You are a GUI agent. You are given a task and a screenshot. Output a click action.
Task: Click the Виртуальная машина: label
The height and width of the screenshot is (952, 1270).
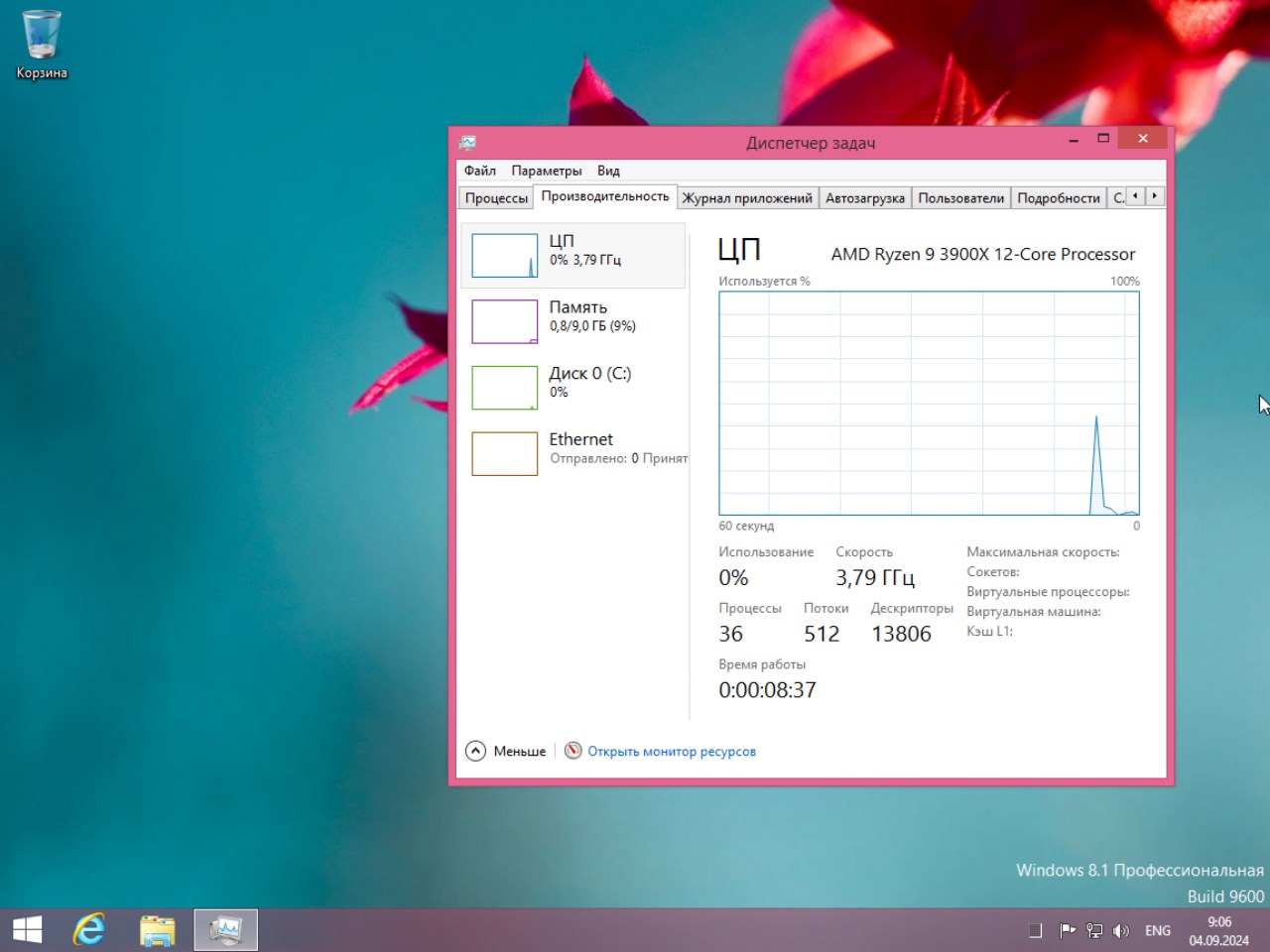pyautogui.click(x=1034, y=612)
